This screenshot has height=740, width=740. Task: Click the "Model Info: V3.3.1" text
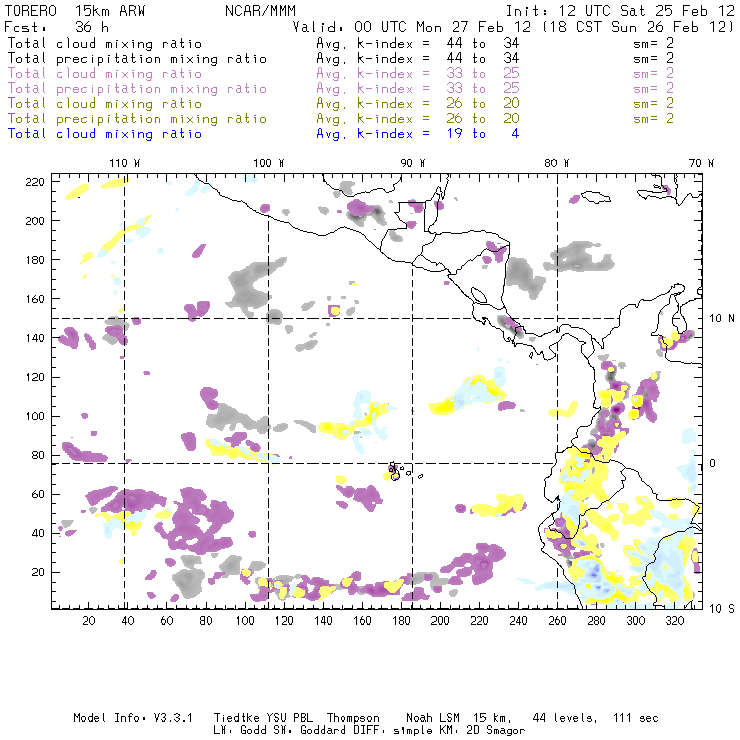coord(133,718)
